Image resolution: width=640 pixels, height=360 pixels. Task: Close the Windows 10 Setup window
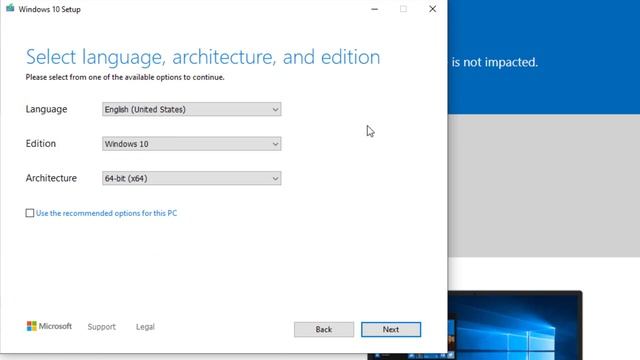(x=433, y=9)
